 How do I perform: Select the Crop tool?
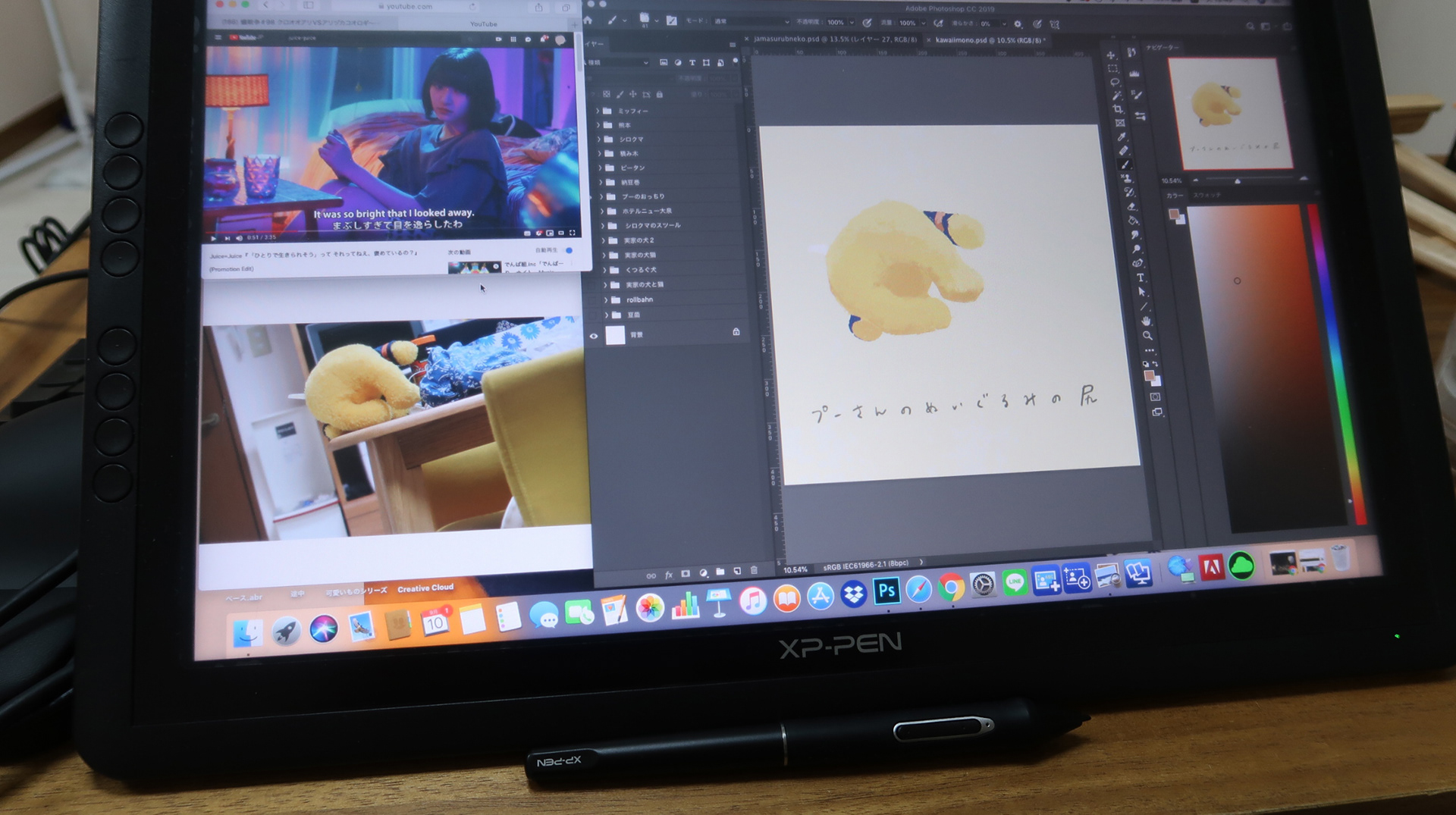[x=1117, y=109]
